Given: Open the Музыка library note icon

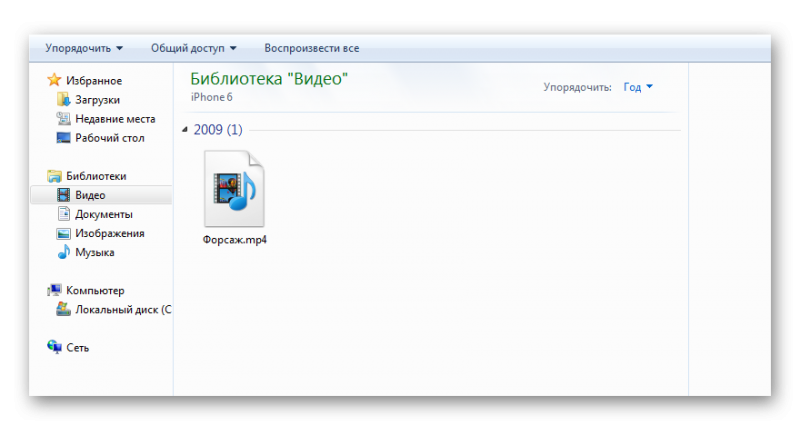Looking at the screenshot, I should [64, 252].
